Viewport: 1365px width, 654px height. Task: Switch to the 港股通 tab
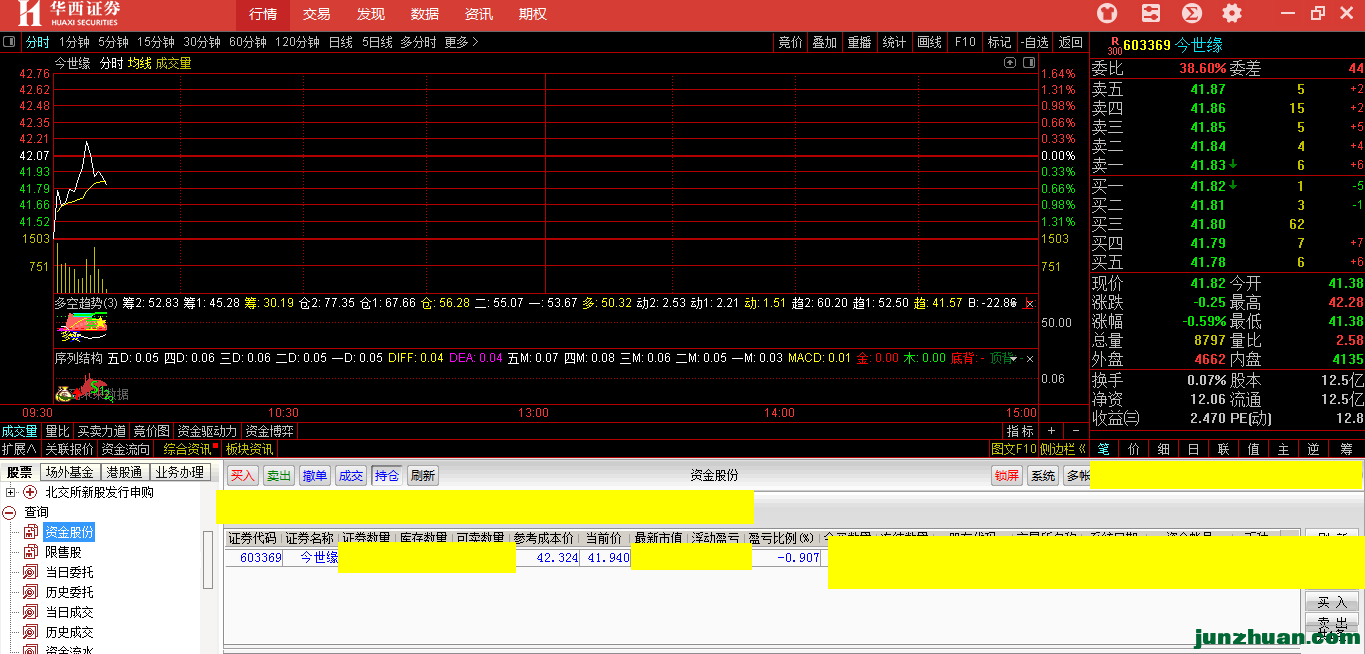click(124, 472)
